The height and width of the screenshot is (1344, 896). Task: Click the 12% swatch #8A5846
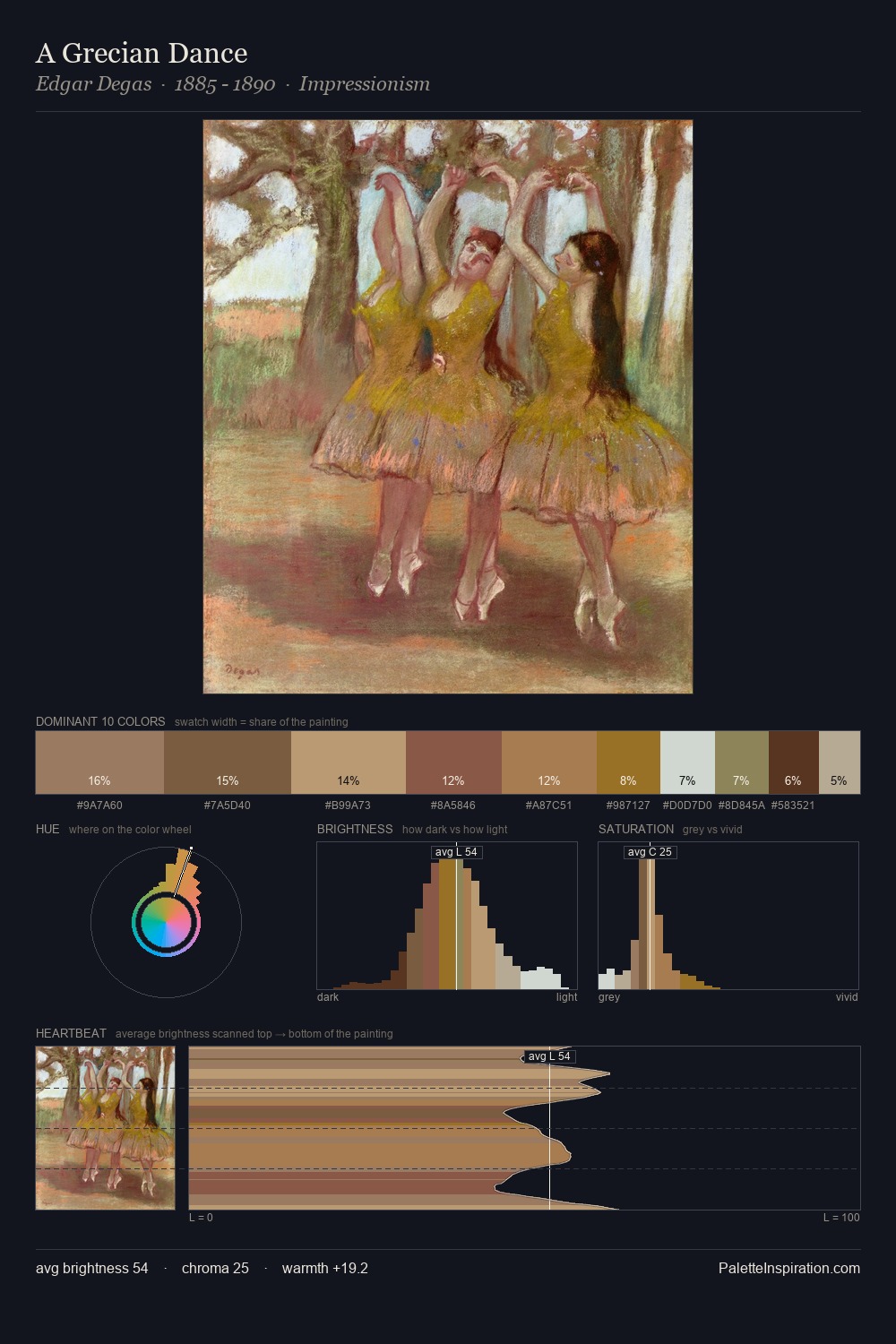tap(453, 762)
